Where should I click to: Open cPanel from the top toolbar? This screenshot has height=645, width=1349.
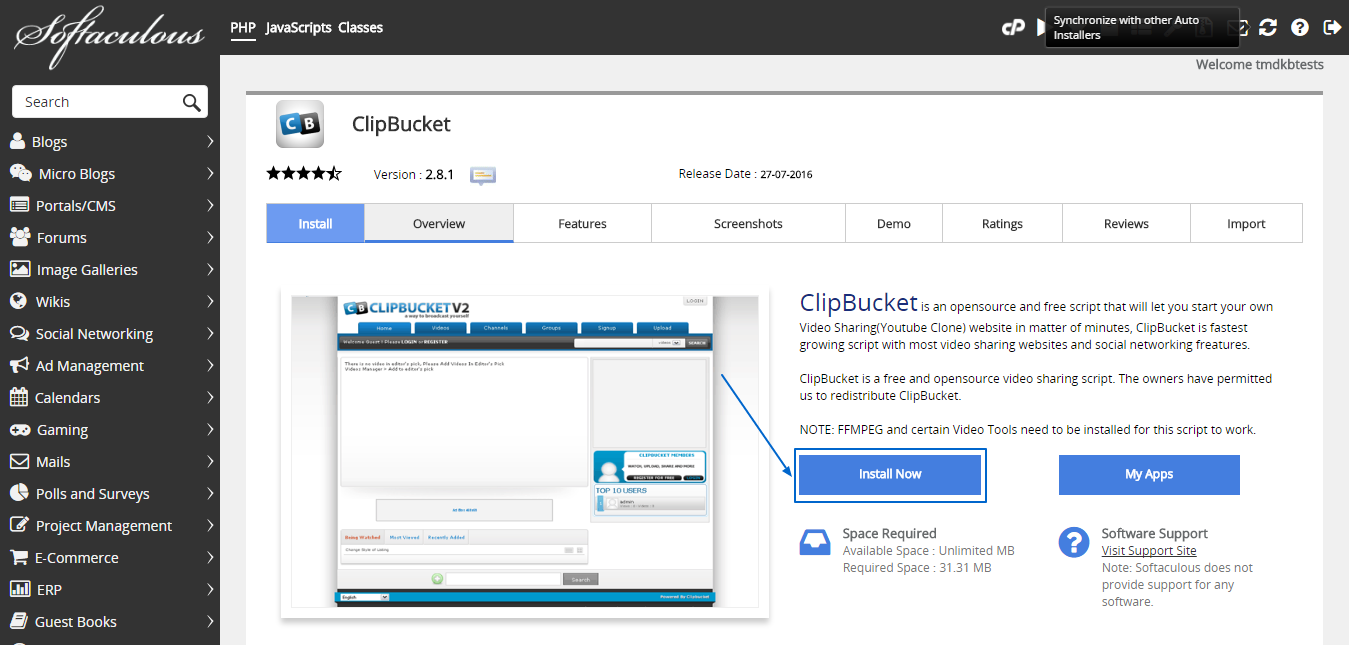click(1013, 27)
